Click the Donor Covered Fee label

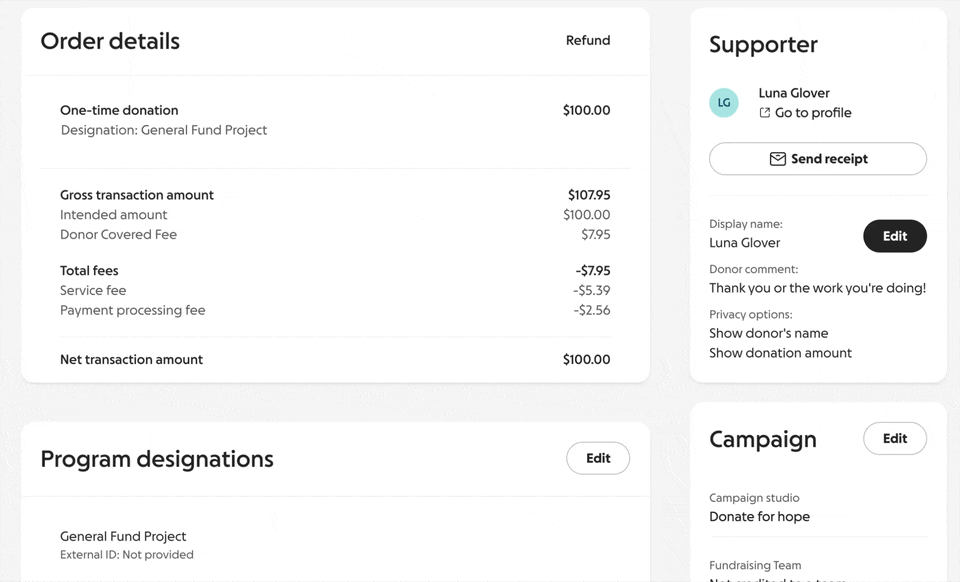pyautogui.click(x=118, y=234)
